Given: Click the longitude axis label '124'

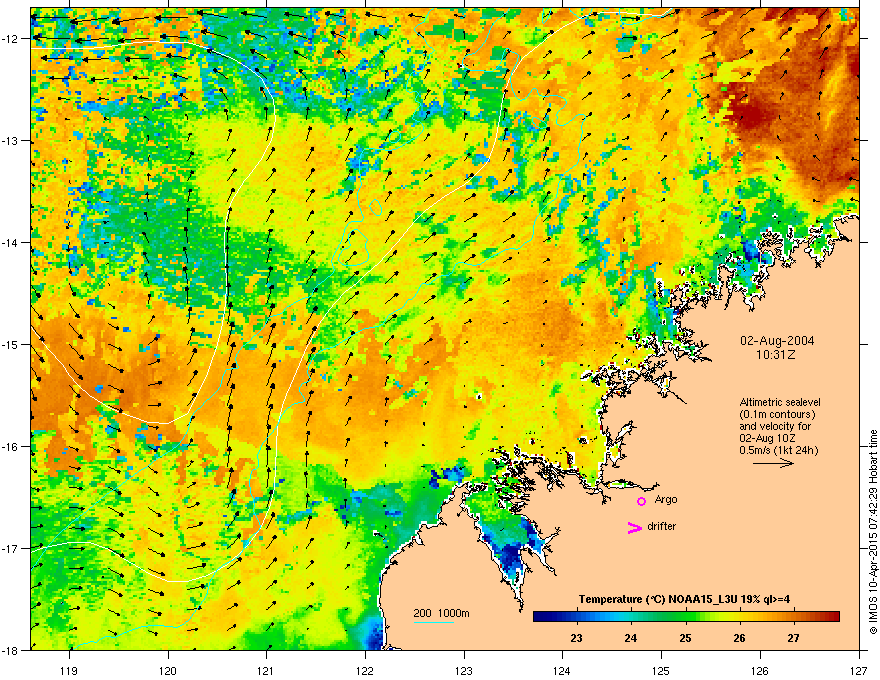Looking at the screenshot, I should 562,670.
